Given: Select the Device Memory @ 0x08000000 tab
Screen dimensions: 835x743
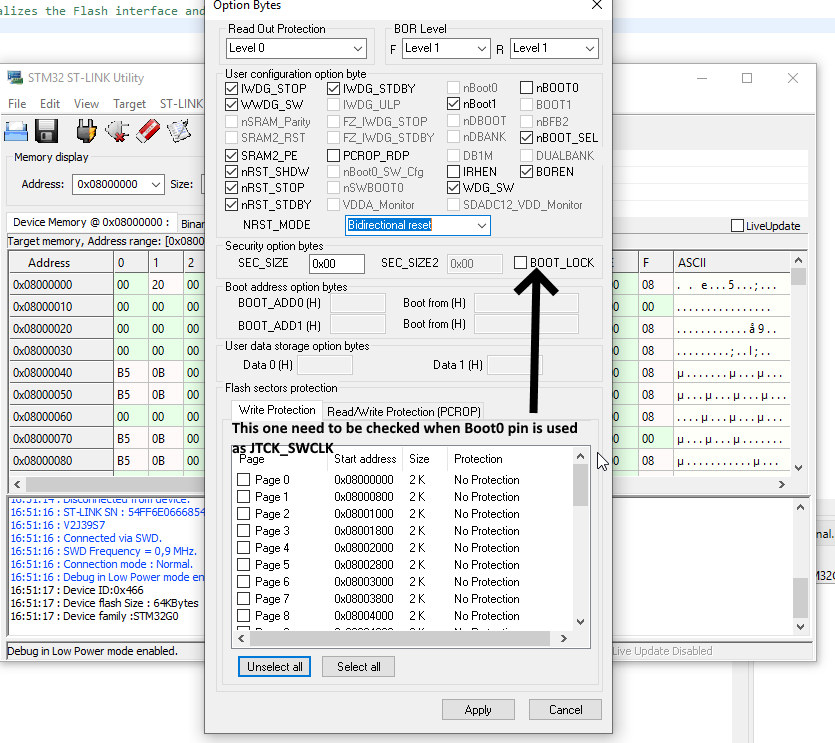Looking at the screenshot, I should click(x=91, y=223).
